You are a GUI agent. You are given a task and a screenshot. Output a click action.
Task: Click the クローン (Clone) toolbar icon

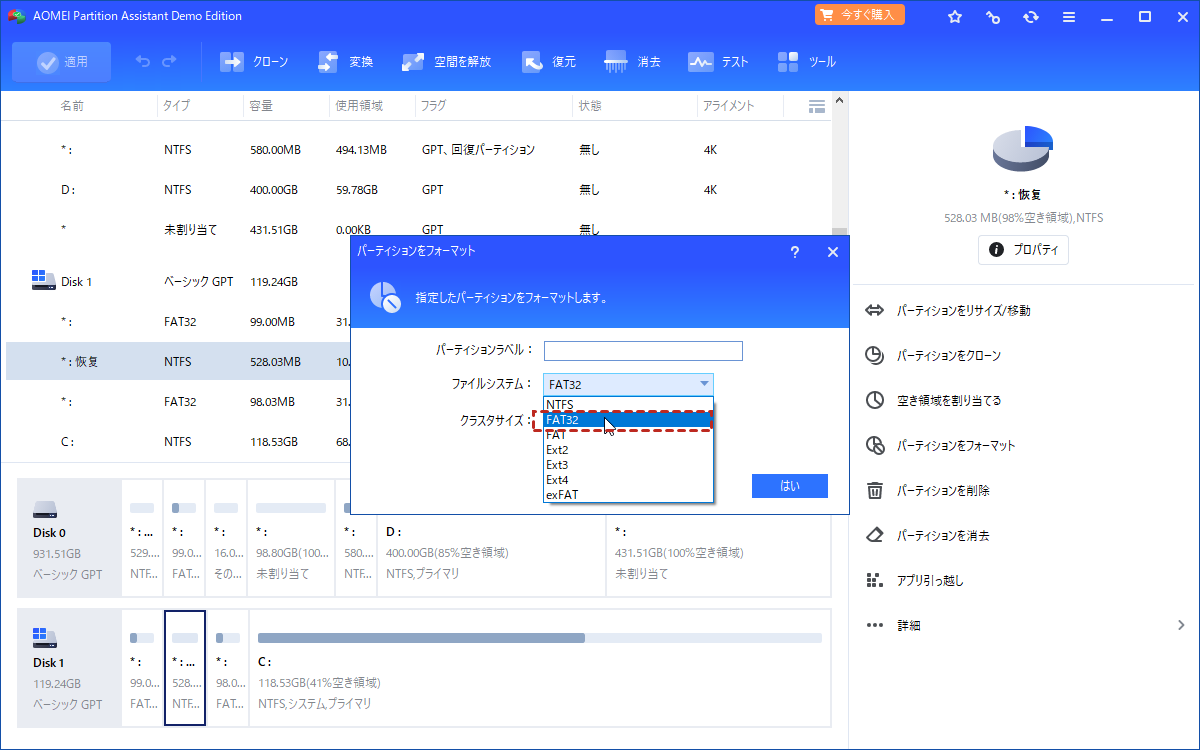(232, 62)
